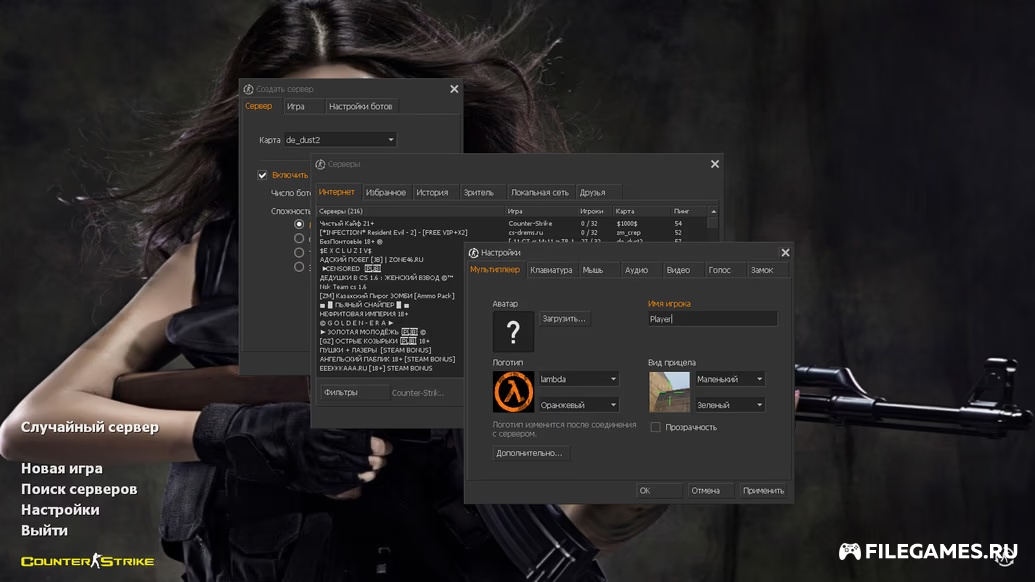The width and height of the screenshot is (1035, 582).
Task: Click the Counter-Strike logo at bottom left
Action: [x=88, y=561]
